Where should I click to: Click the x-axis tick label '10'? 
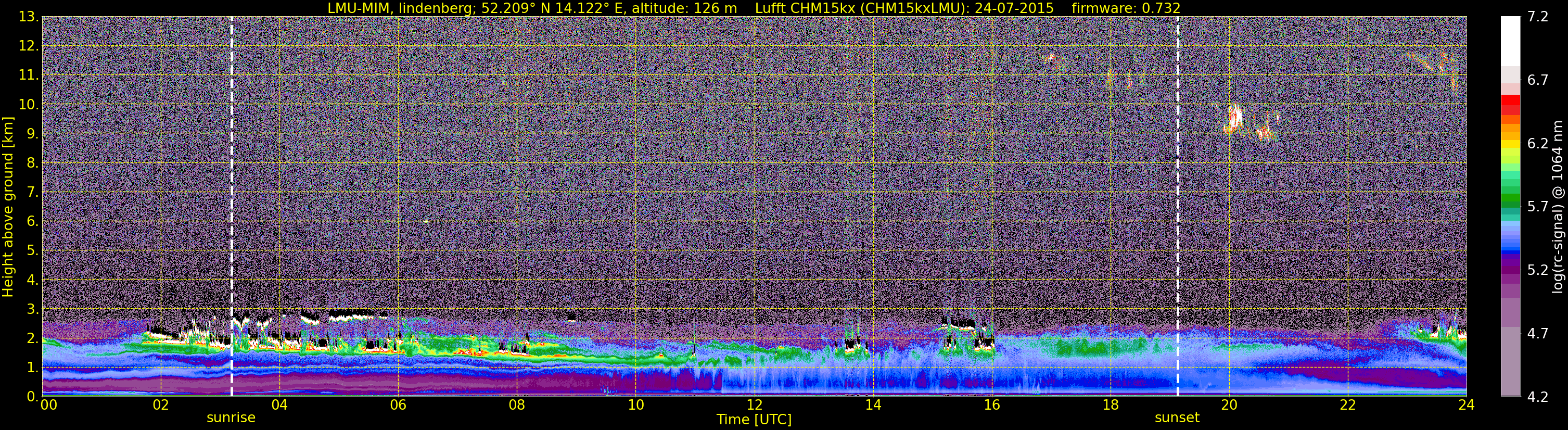(635, 406)
